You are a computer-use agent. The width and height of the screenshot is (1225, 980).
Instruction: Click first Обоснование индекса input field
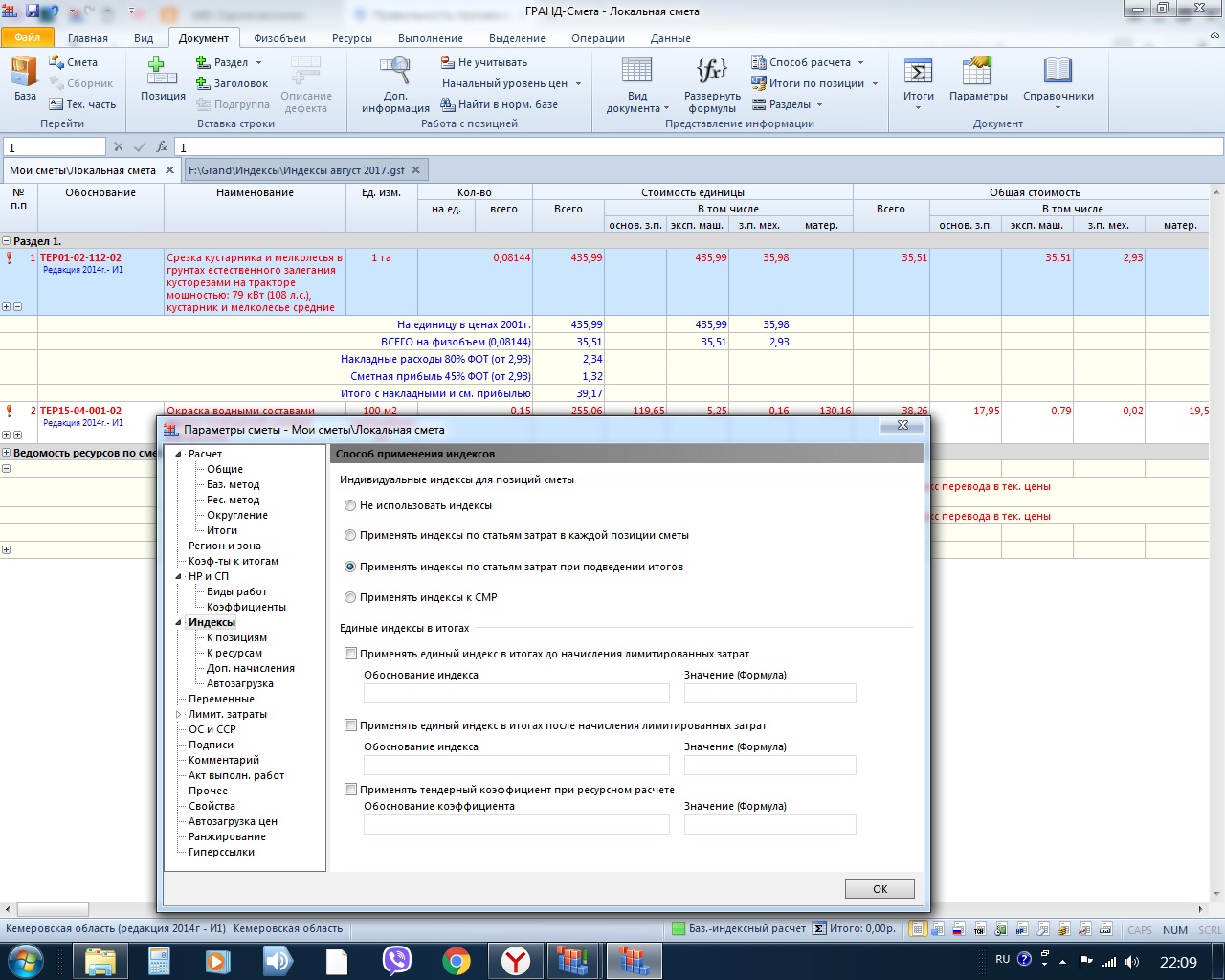(x=516, y=694)
